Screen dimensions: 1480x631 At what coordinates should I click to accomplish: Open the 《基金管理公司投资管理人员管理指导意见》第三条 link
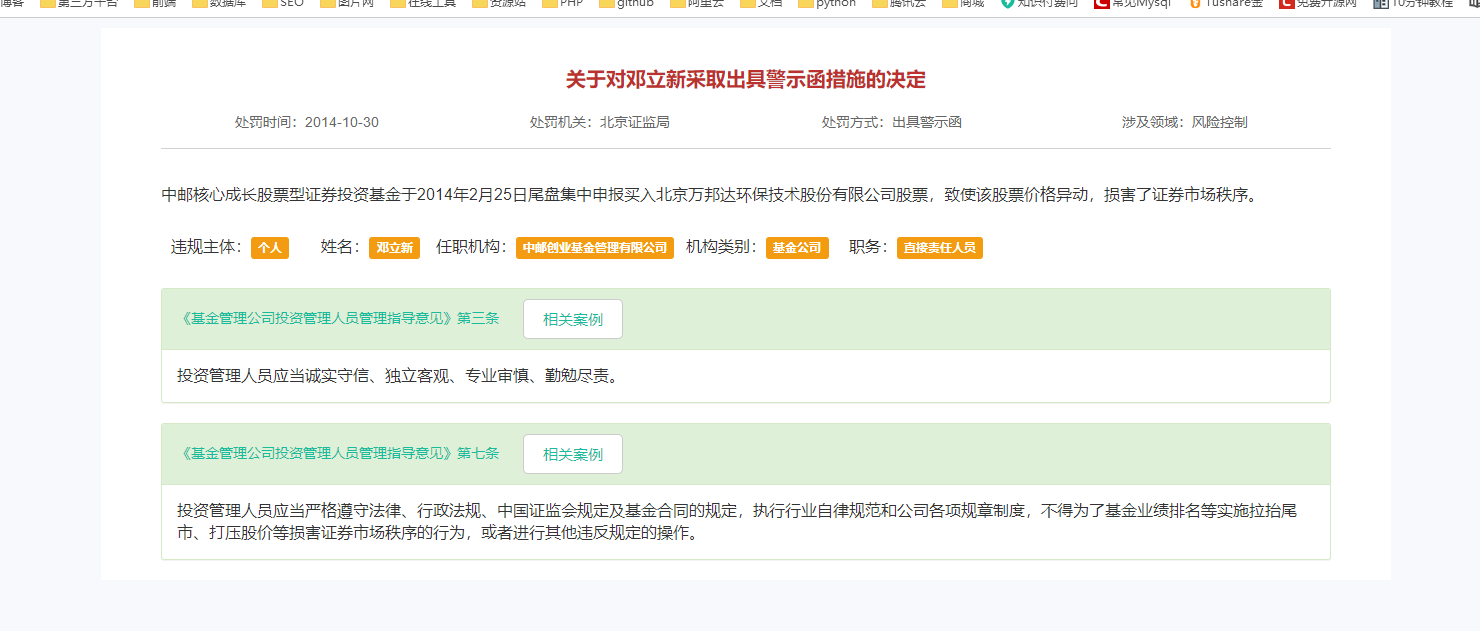338,319
